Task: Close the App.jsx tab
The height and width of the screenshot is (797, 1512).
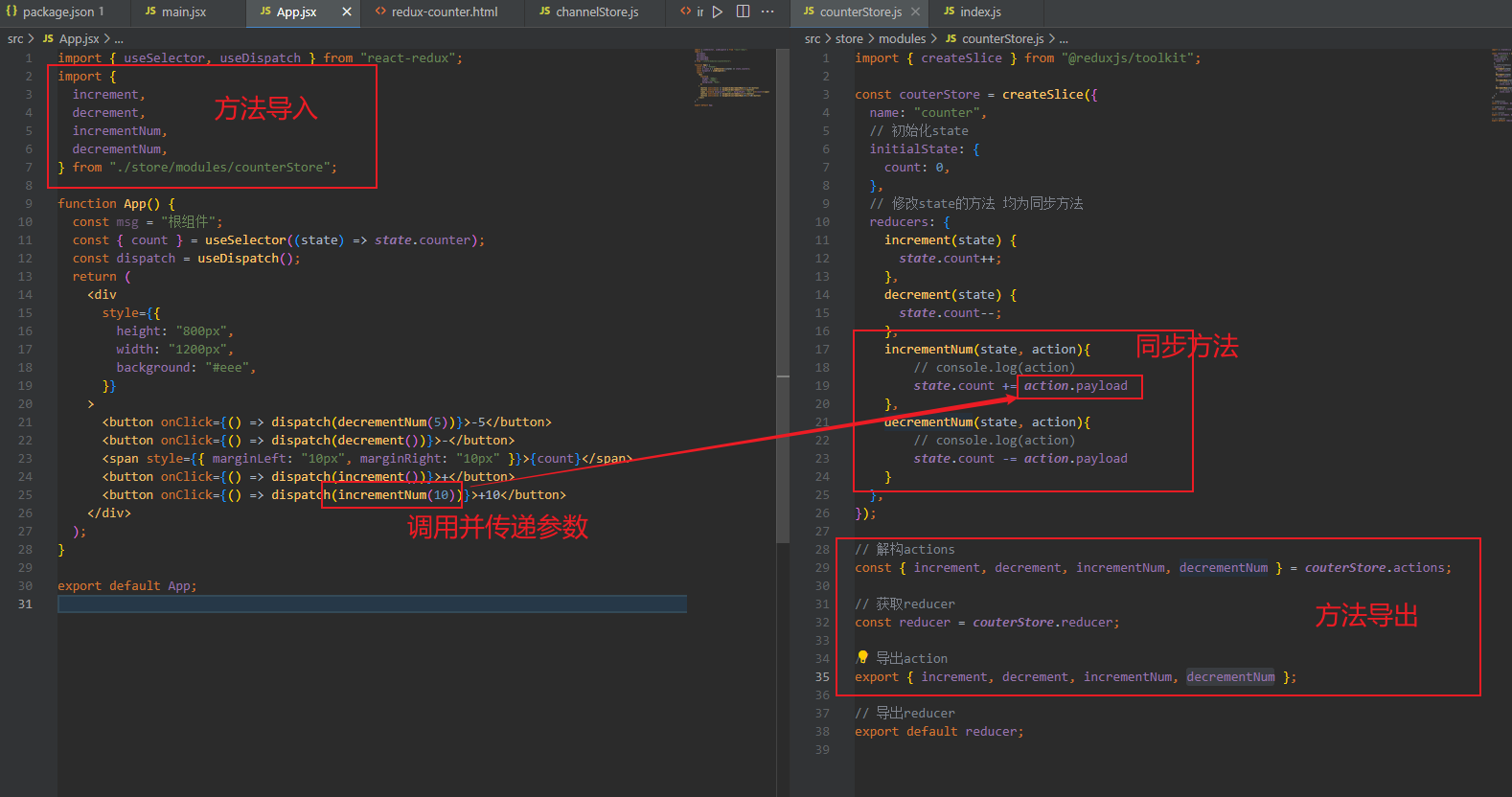Action: 347,11
